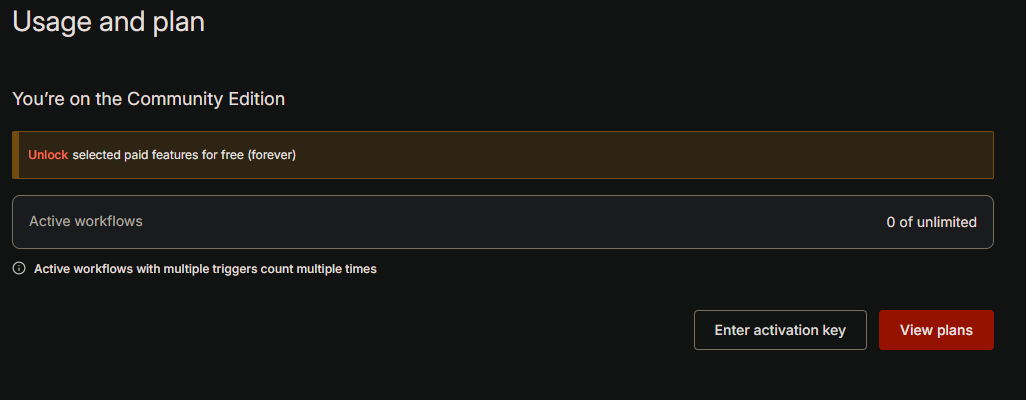This screenshot has height=400, width=1026.
Task: Click the Usage and plan heading
Action: (108, 22)
